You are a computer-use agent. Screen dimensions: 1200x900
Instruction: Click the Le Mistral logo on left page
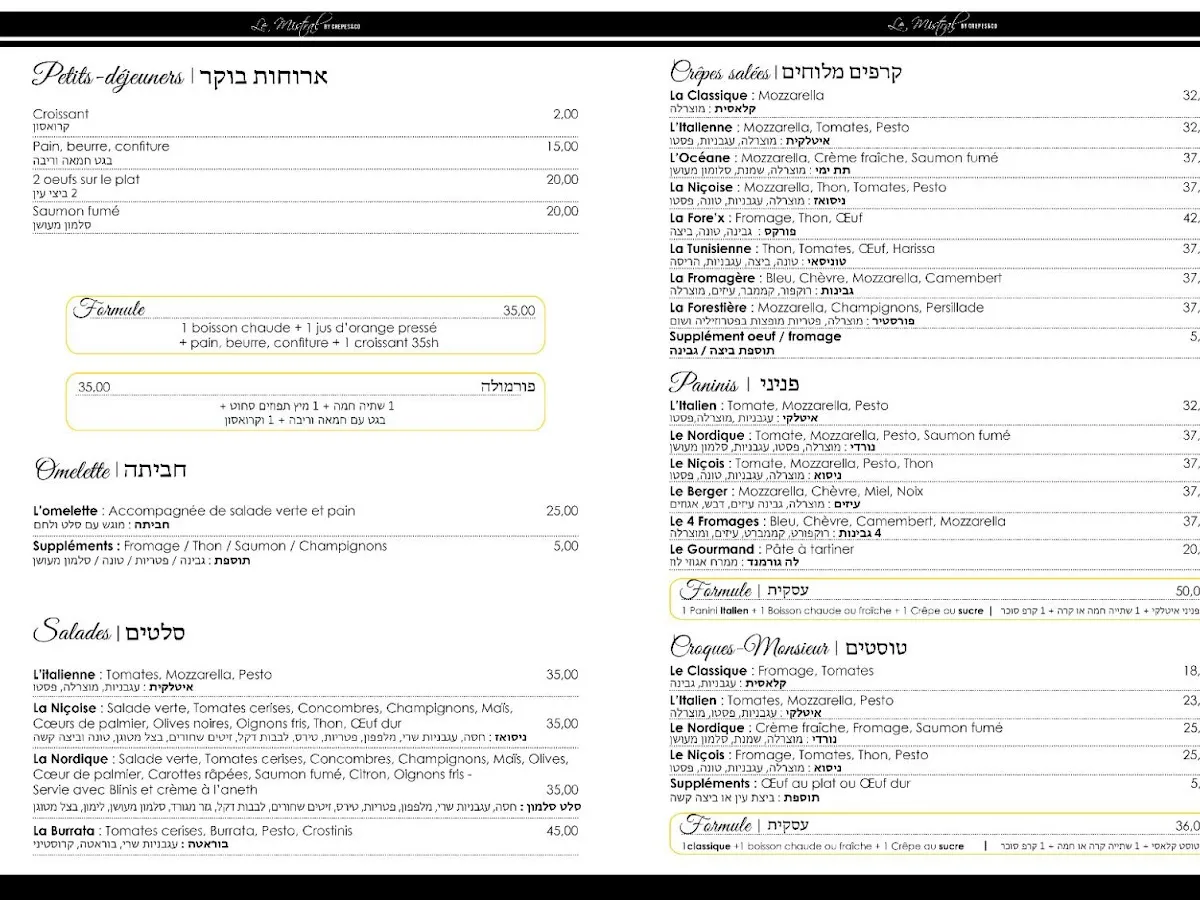click(303, 25)
